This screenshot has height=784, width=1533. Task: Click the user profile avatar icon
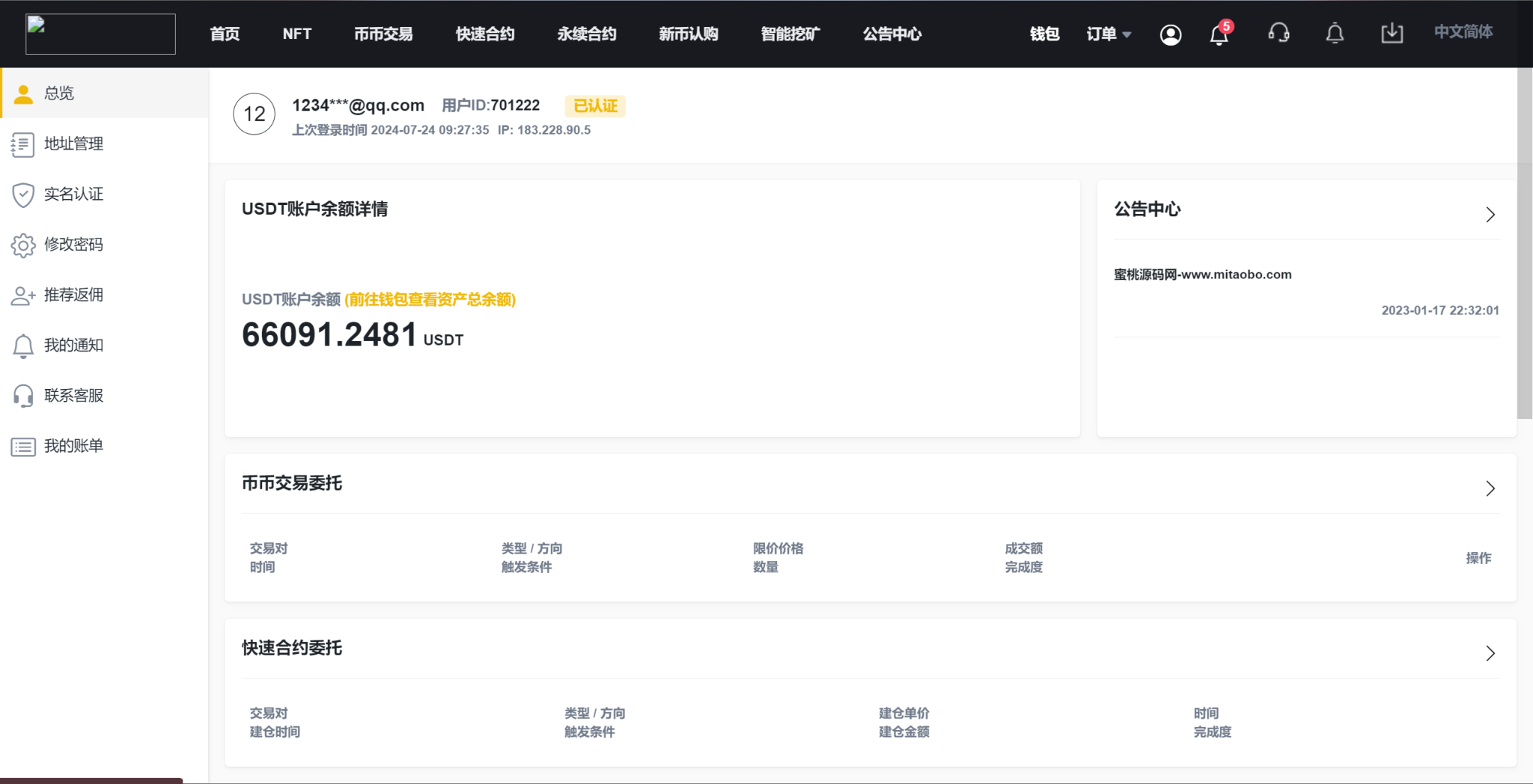pos(1171,34)
